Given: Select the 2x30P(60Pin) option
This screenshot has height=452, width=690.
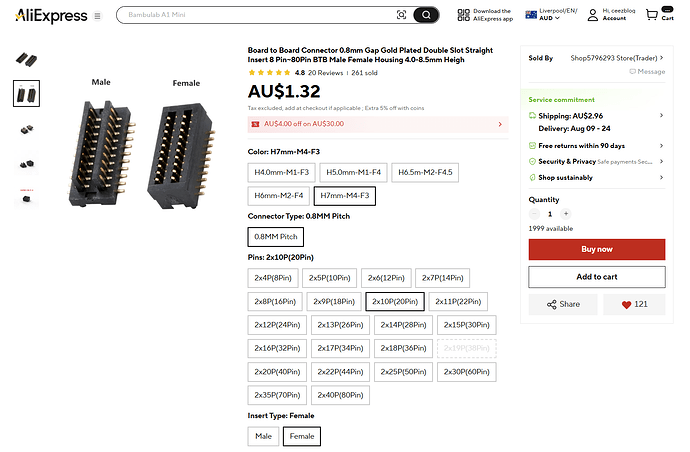Looking at the screenshot, I should pos(467,372).
